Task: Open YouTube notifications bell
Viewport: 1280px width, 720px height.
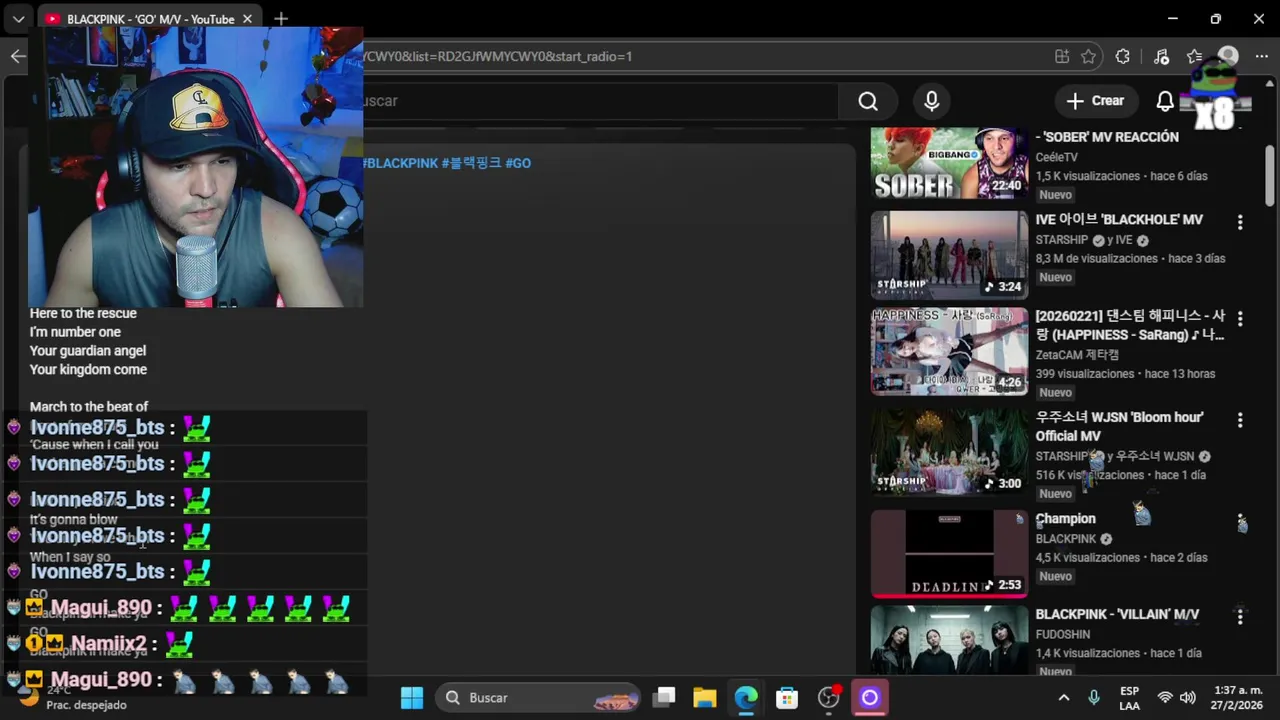Action: click(1165, 101)
